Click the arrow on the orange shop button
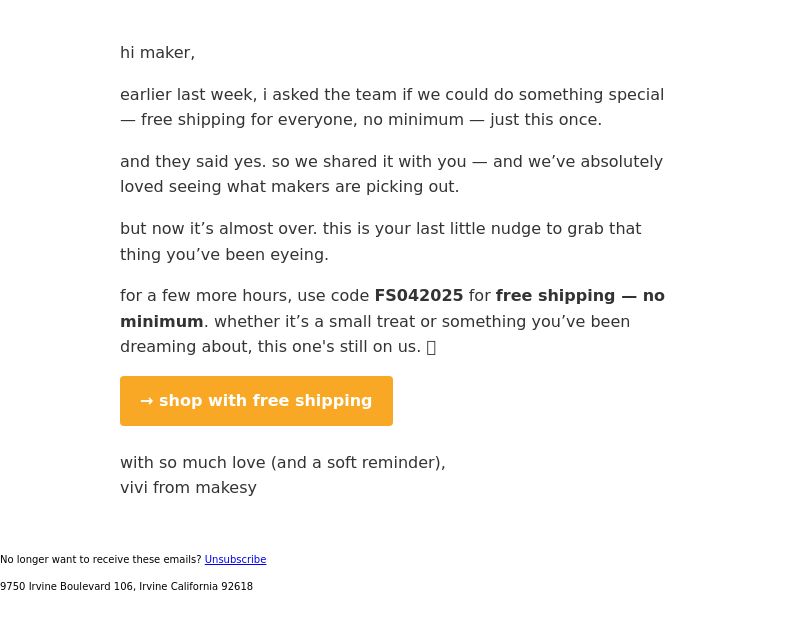 (146, 401)
